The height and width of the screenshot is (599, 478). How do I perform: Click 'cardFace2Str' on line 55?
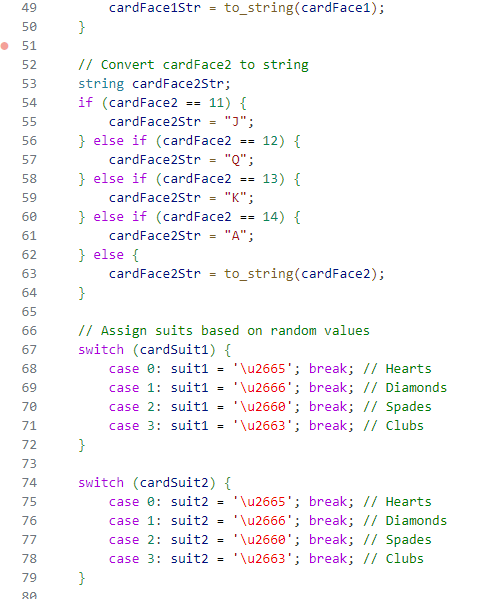click(x=154, y=122)
